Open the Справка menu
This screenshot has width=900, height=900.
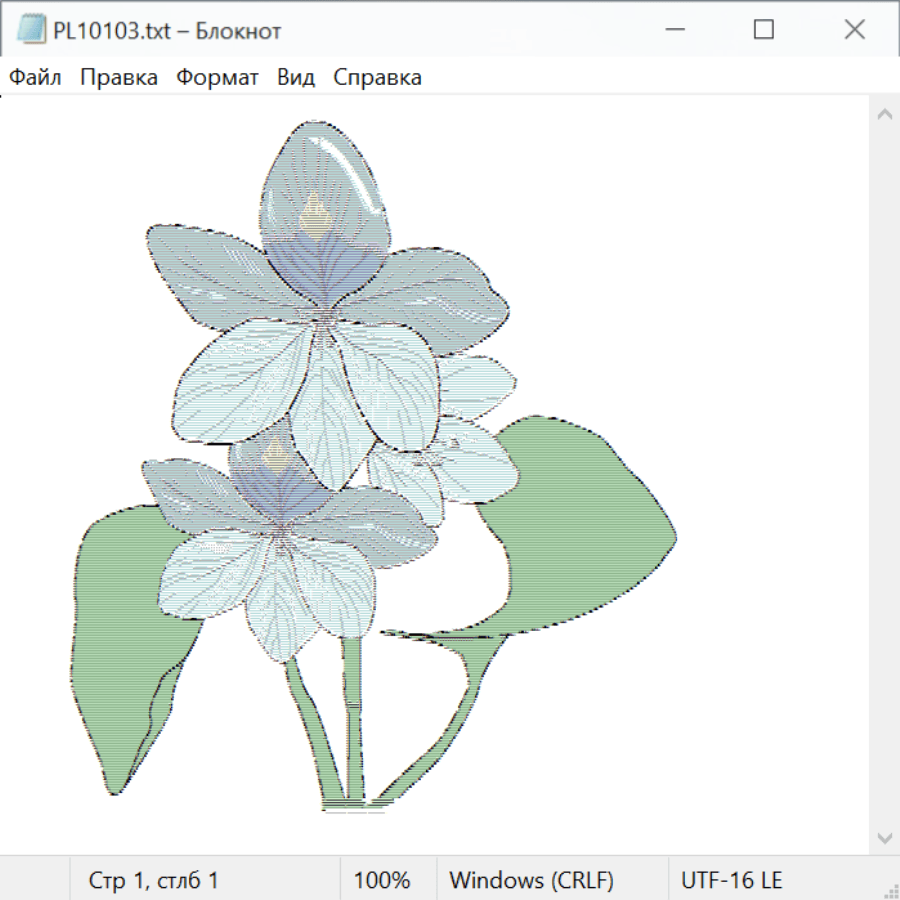pyautogui.click(x=377, y=77)
